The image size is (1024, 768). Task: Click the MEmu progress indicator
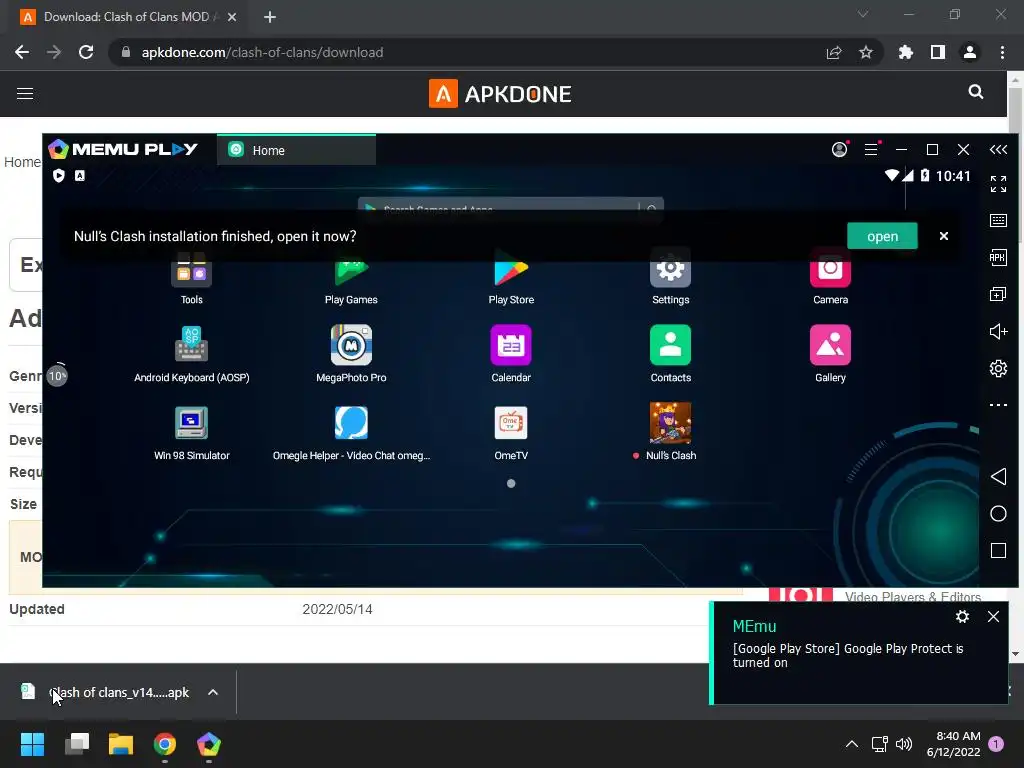click(57, 375)
